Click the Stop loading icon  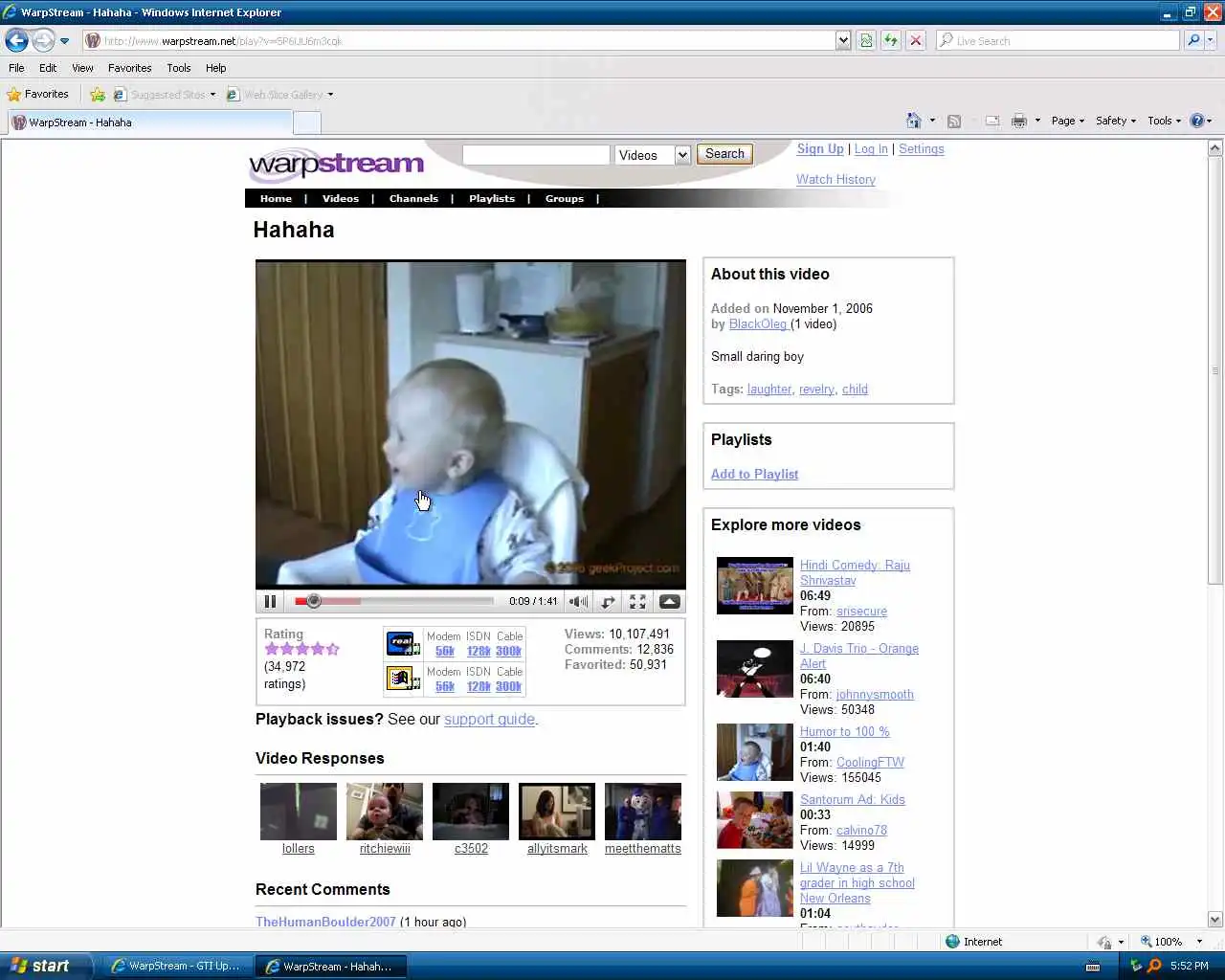coord(916,40)
